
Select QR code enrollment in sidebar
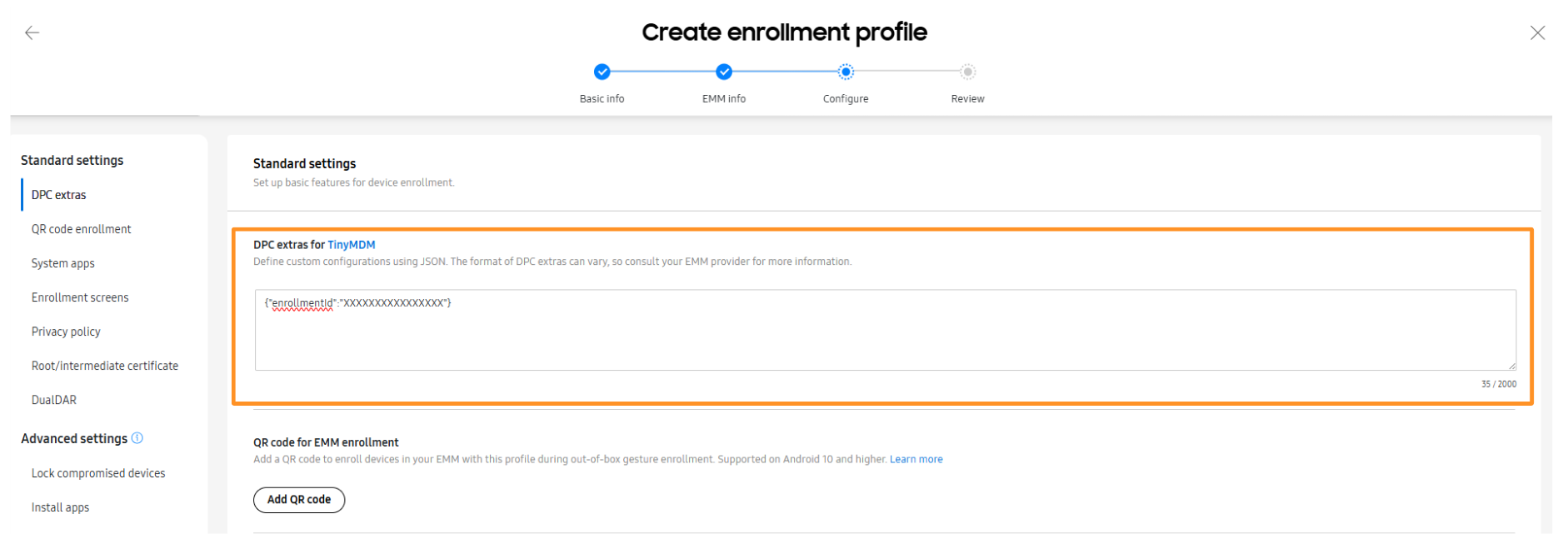pyautogui.click(x=82, y=229)
